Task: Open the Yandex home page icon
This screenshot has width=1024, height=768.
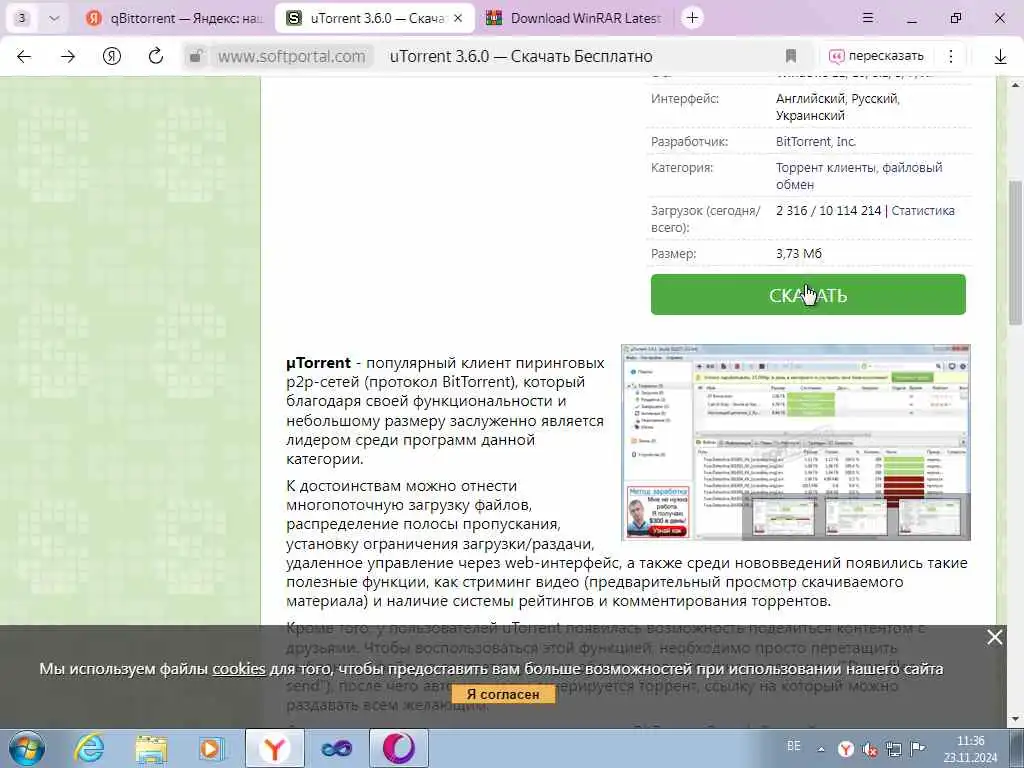Action: (x=112, y=57)
